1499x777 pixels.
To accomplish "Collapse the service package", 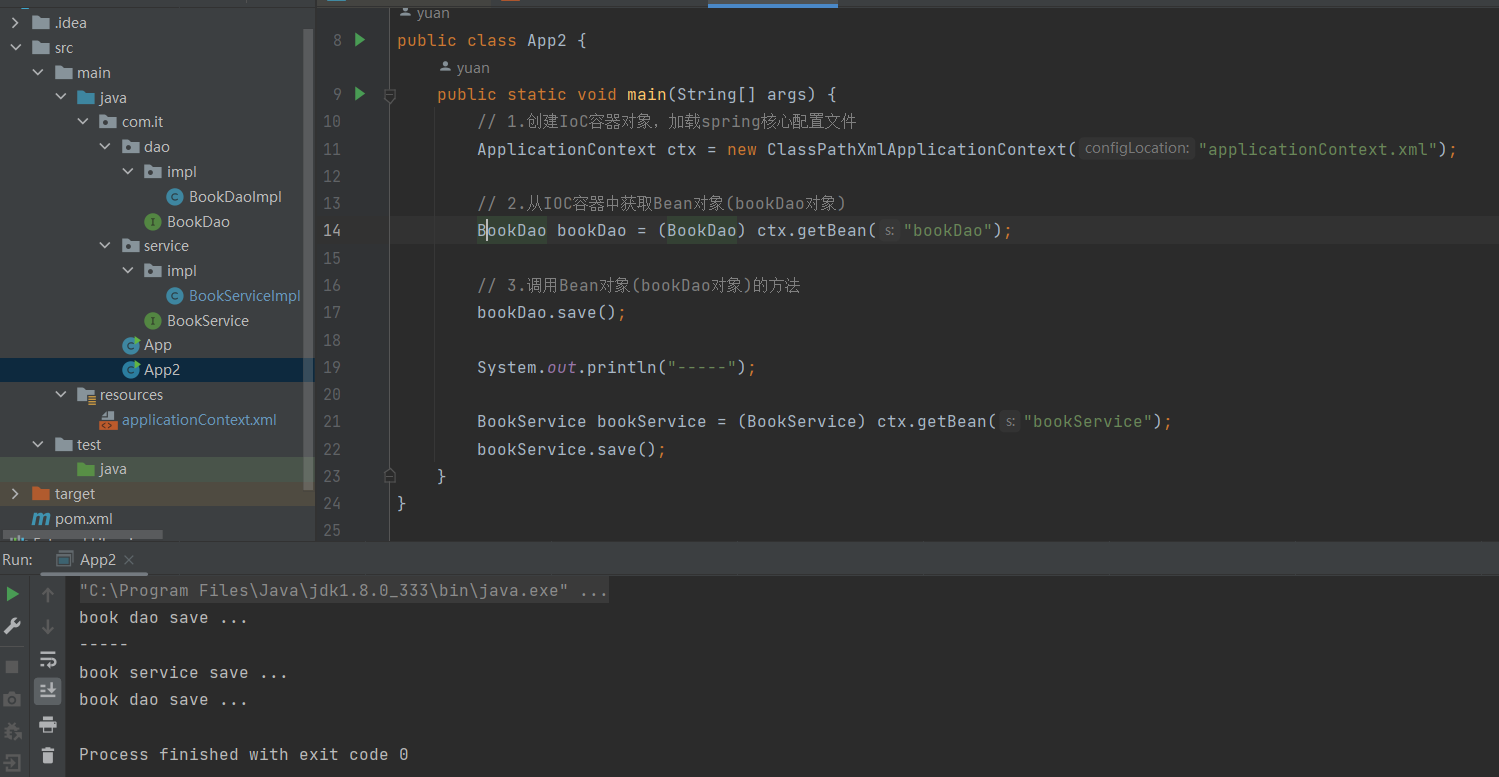I will pyautogui.click(x=105, y=246).
